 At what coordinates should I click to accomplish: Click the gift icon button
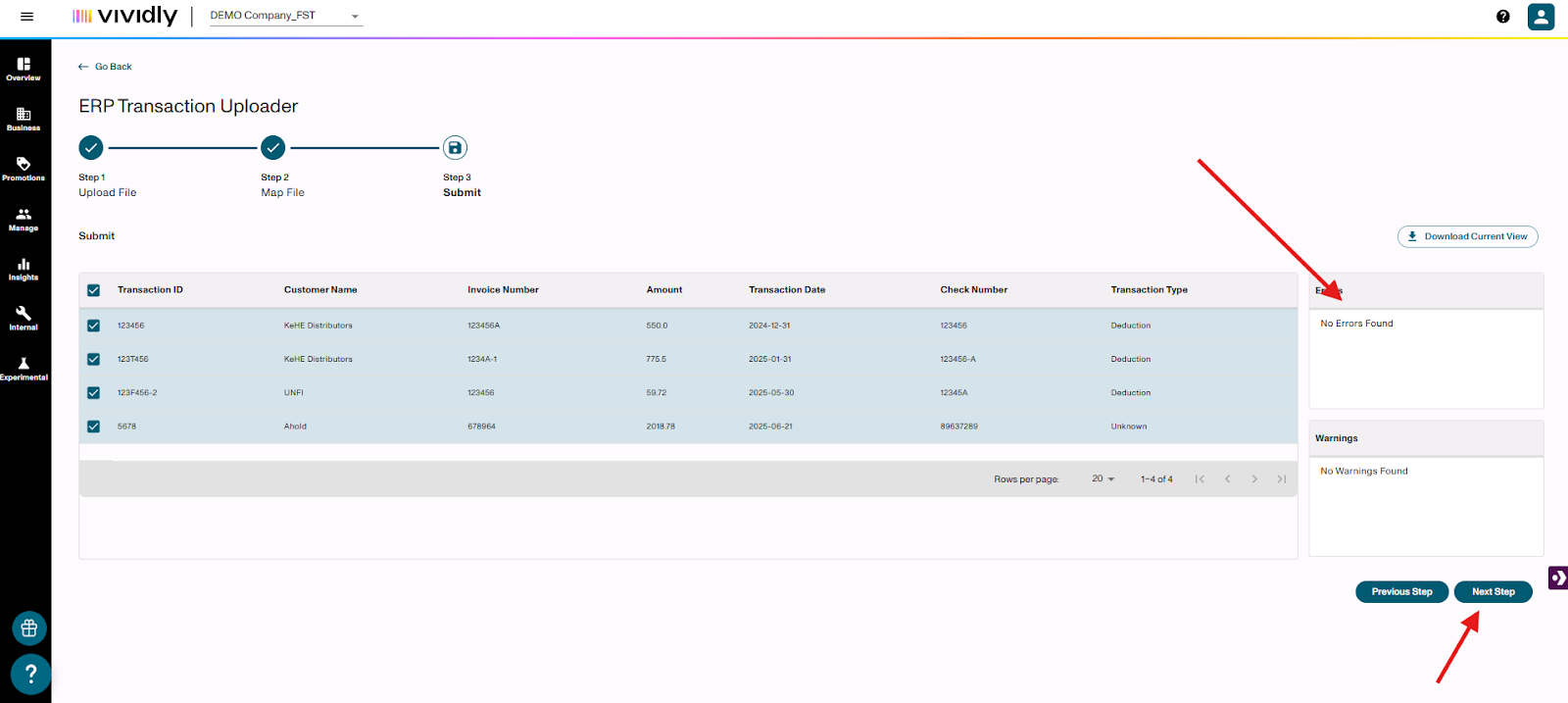pos(29,628)
